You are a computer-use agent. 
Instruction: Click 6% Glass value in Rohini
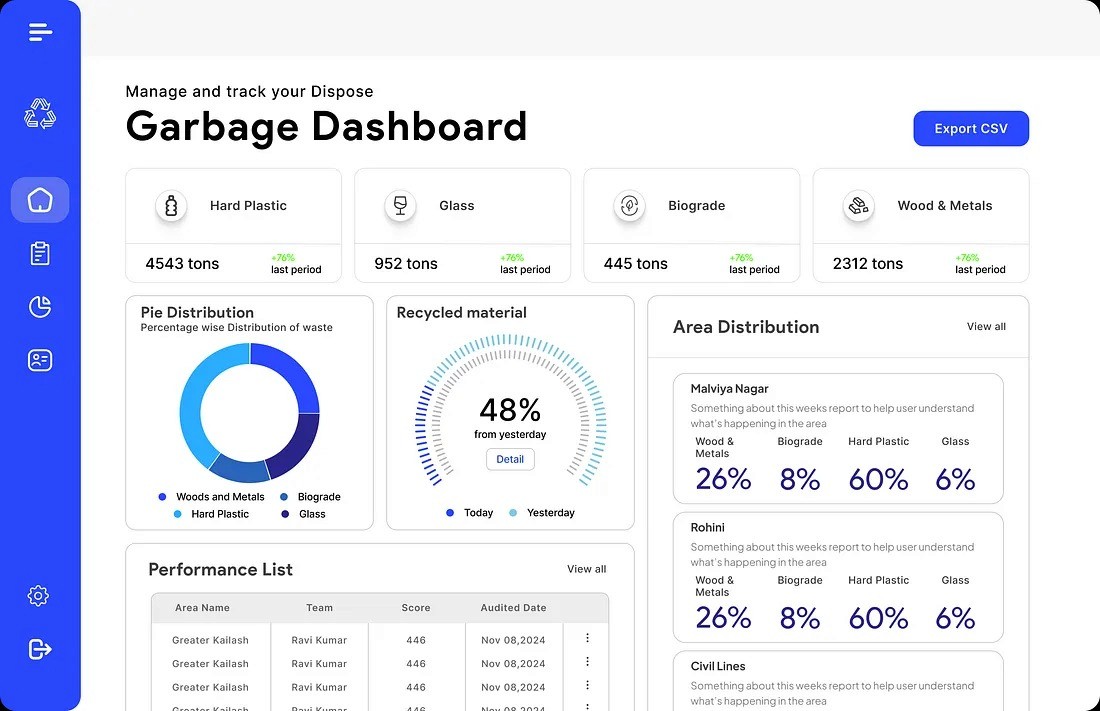click(x=955, y=618)
